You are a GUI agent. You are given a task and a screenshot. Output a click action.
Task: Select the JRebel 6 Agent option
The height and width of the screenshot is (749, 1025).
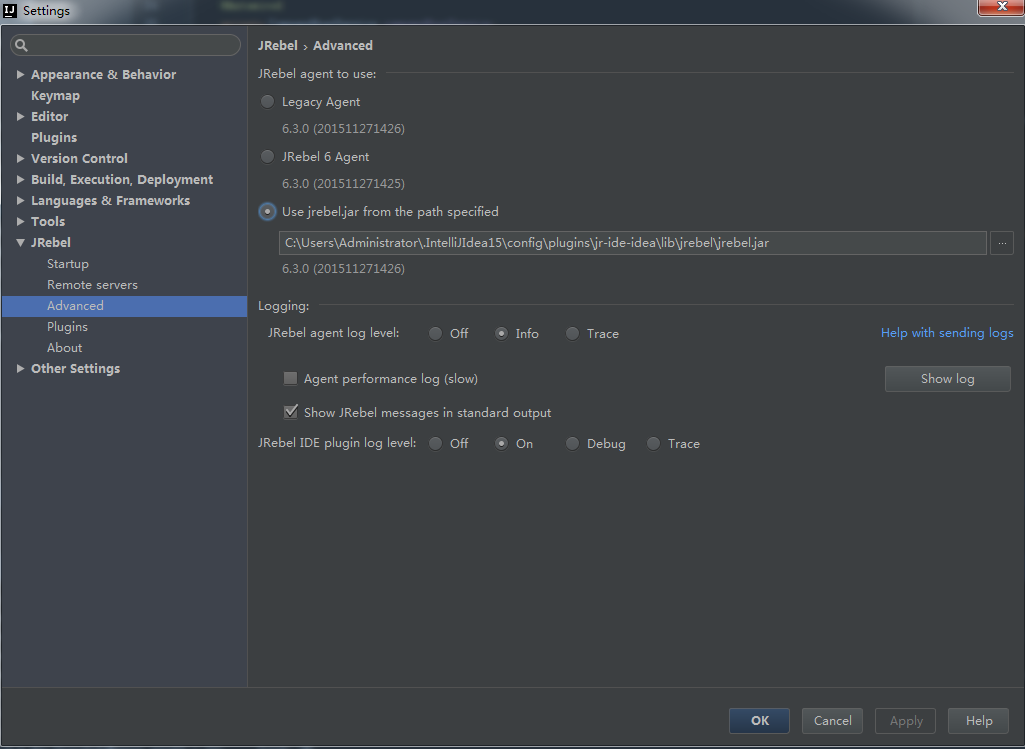[267, 157]
